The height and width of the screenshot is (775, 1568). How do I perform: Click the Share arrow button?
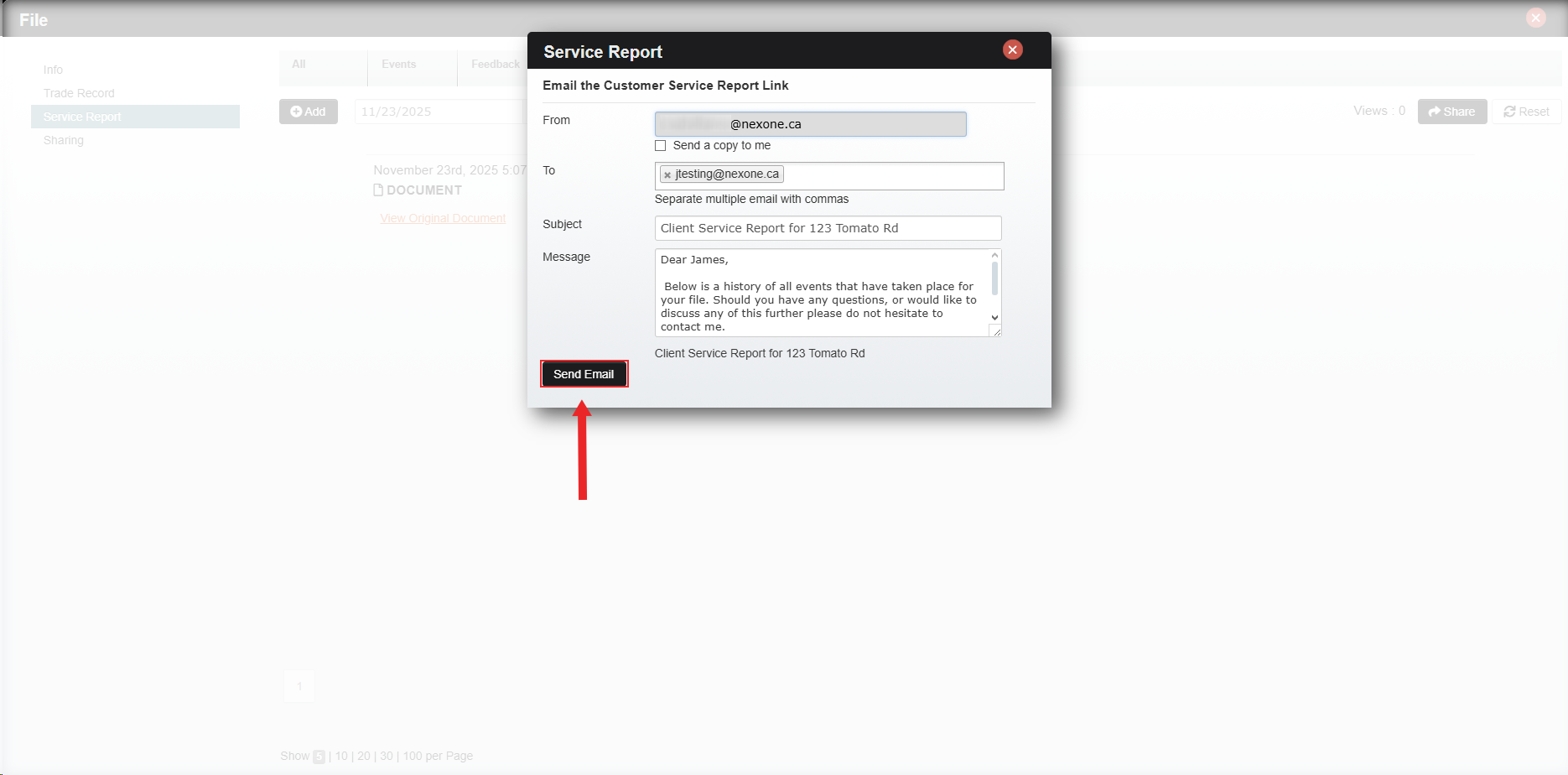click(1451, 112)
